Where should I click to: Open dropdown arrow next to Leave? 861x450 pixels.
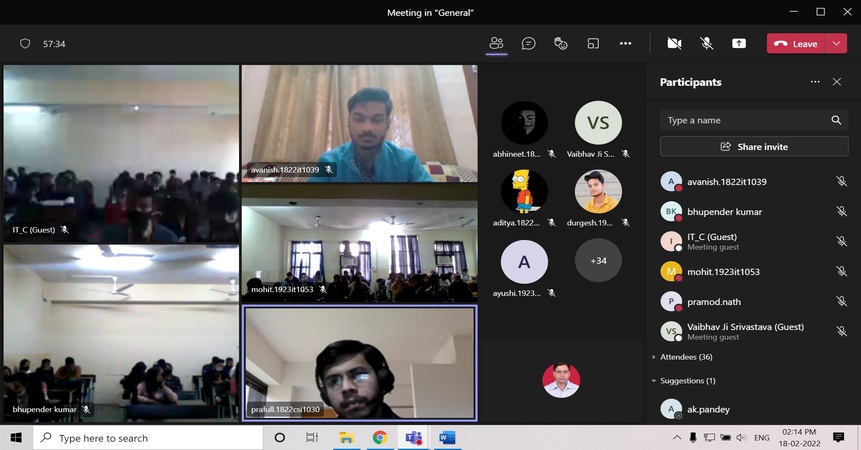(836, 44)
